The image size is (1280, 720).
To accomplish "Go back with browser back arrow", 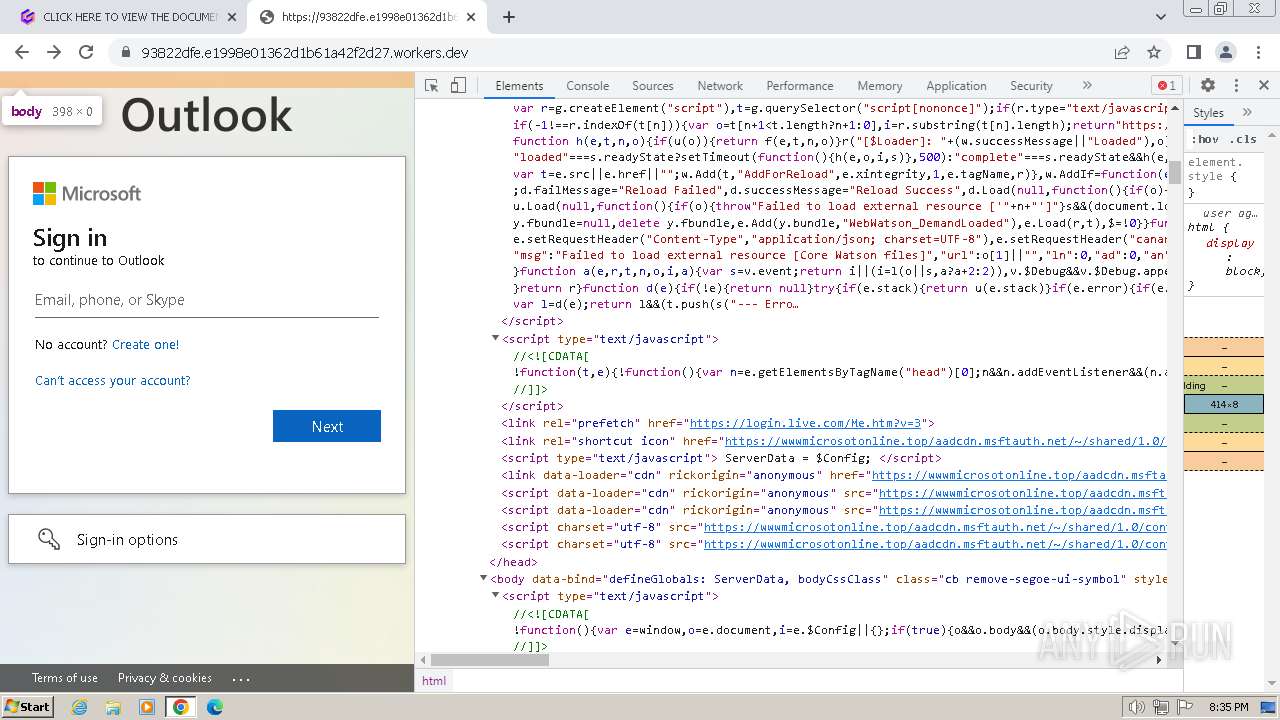I will (x=22, y=52).
